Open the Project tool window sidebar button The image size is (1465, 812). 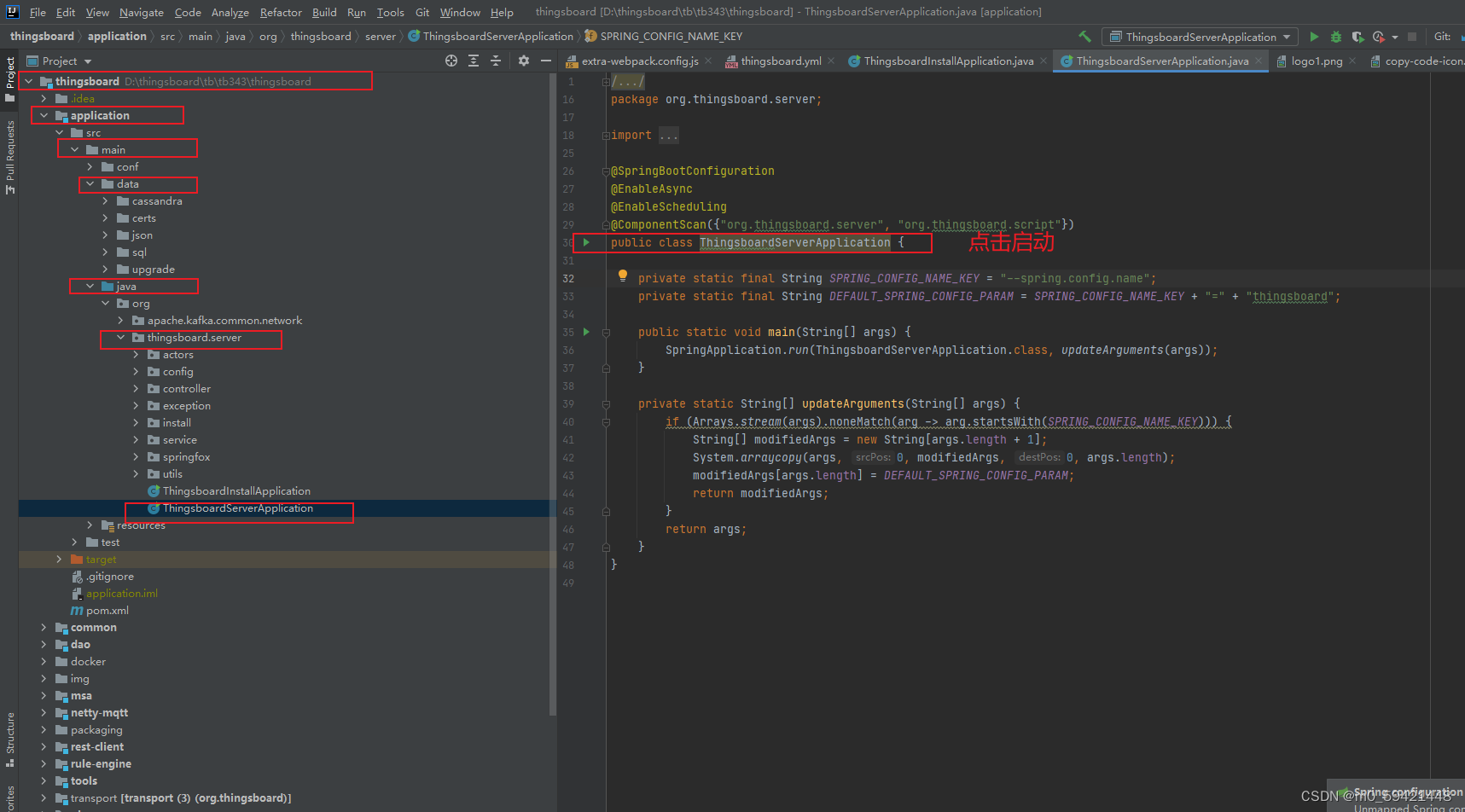point(9,79)
